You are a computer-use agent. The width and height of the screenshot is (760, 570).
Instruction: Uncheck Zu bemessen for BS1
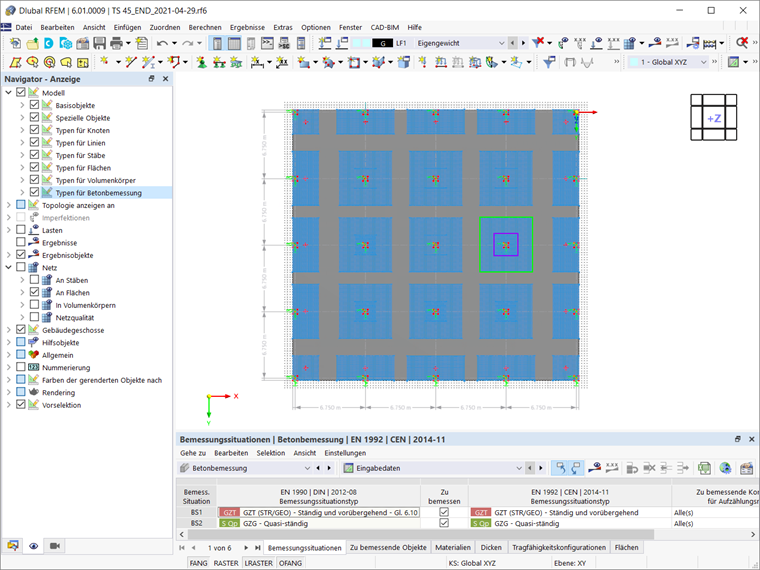click(x=444, y=512)
